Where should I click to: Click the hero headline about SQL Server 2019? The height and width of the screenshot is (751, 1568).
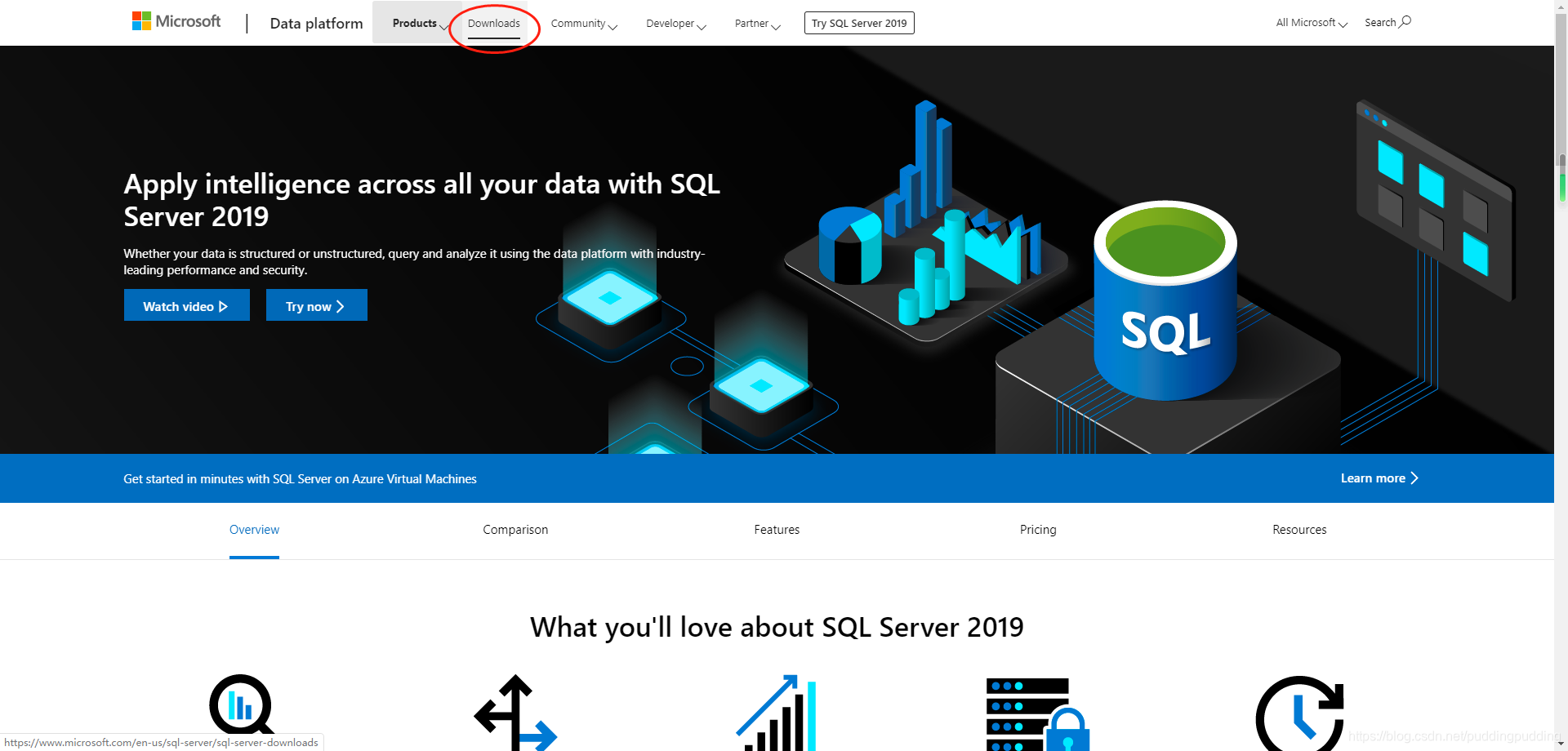point(421,200)
